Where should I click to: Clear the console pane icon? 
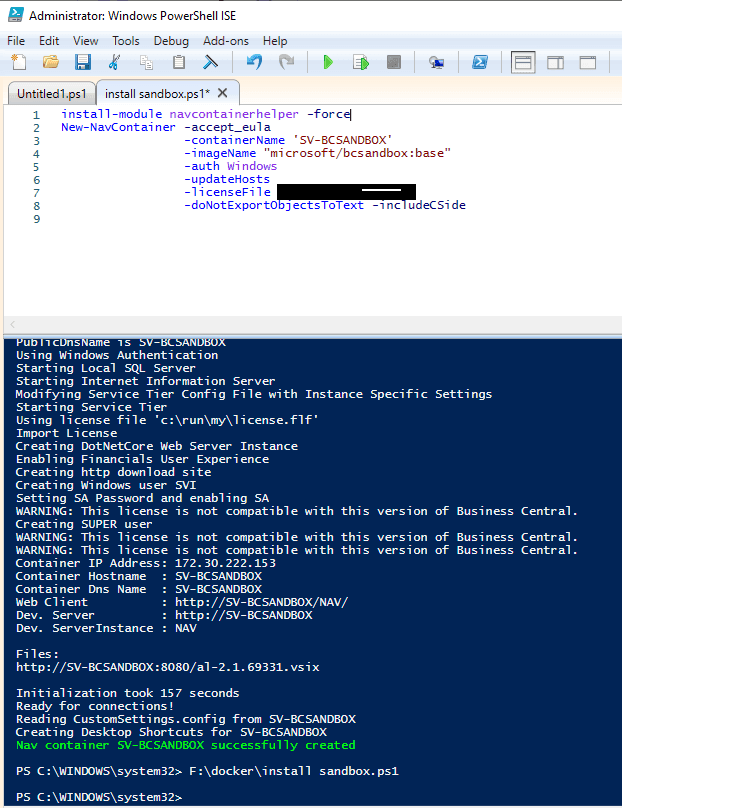click(x=210, y=62)
